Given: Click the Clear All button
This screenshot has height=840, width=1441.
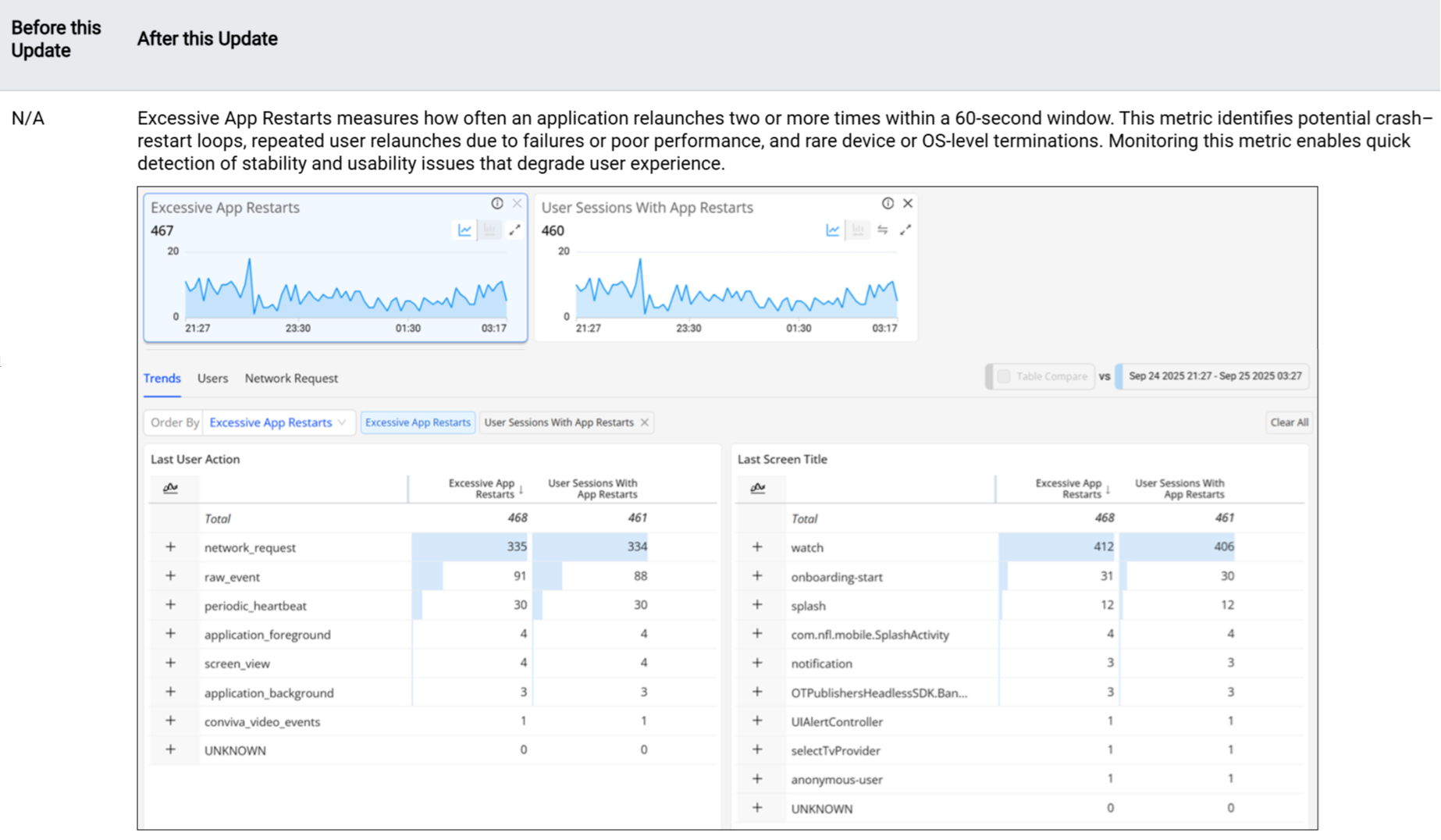Looking at the screenshot, I should coord(1289,422).
